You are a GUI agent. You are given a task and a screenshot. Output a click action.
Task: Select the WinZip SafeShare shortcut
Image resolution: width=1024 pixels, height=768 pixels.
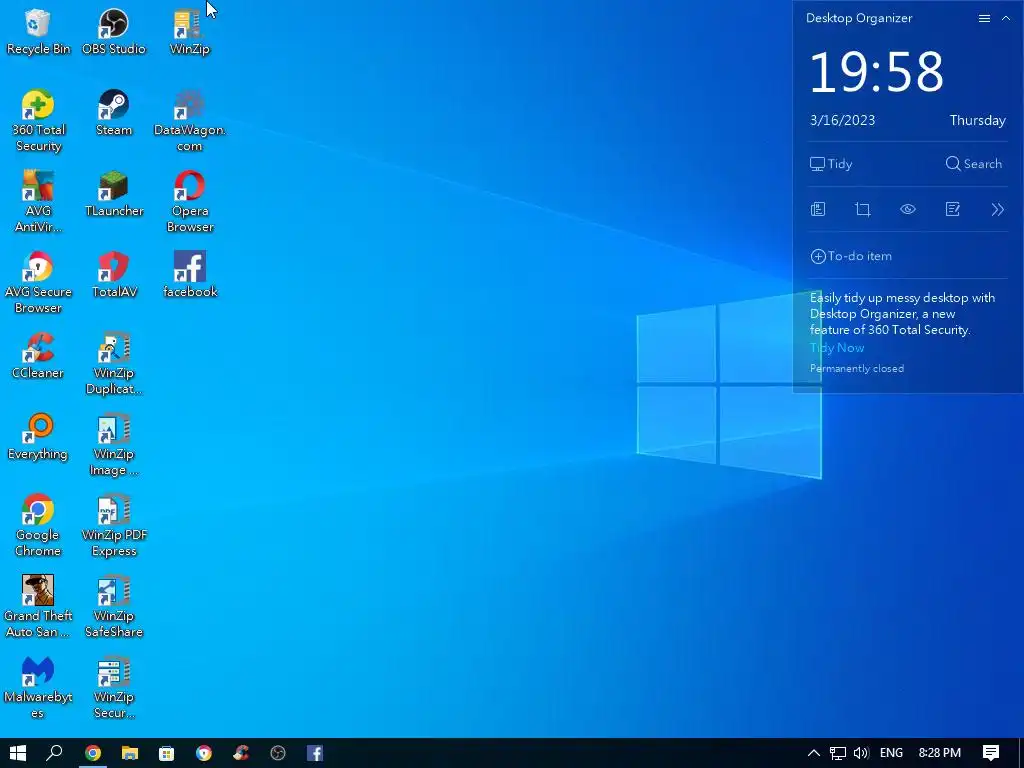[114, 607]
